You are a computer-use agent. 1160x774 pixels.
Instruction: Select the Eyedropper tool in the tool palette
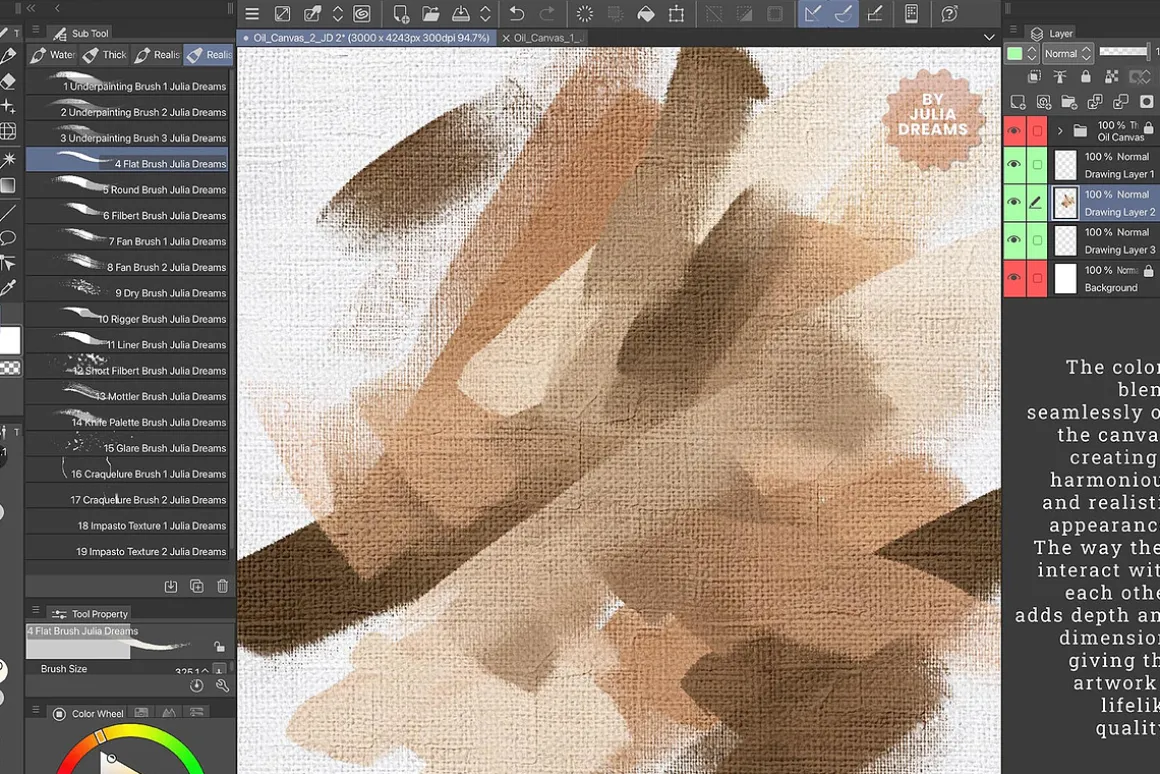tap(8, 288)
